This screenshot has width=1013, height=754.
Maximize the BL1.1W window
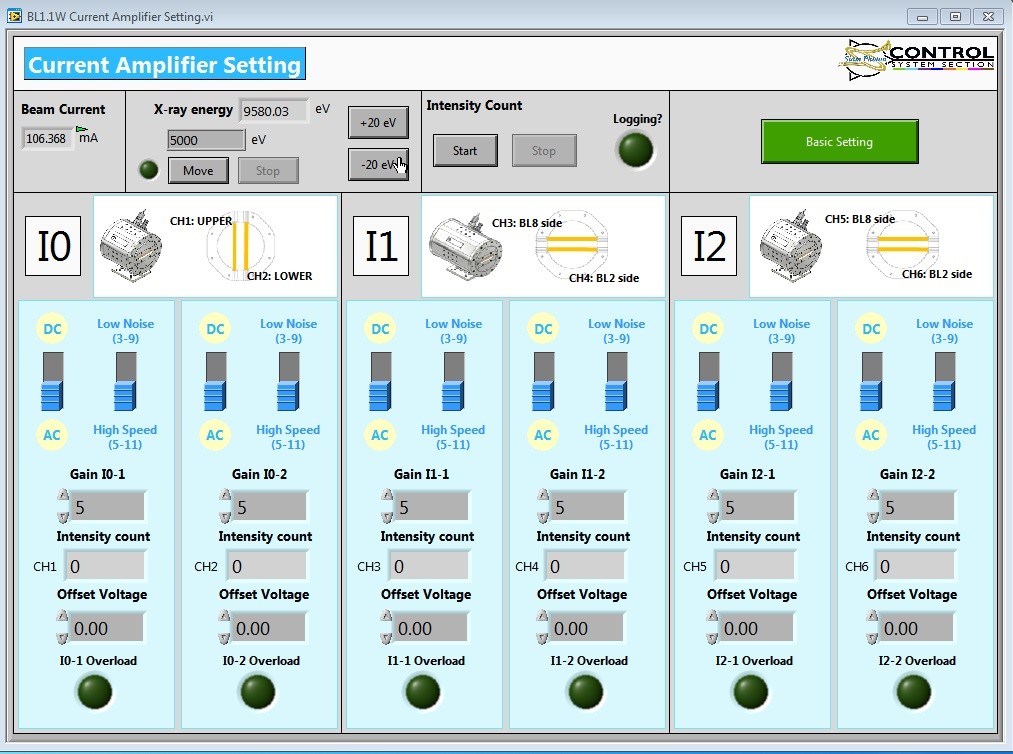pos(955,17)
